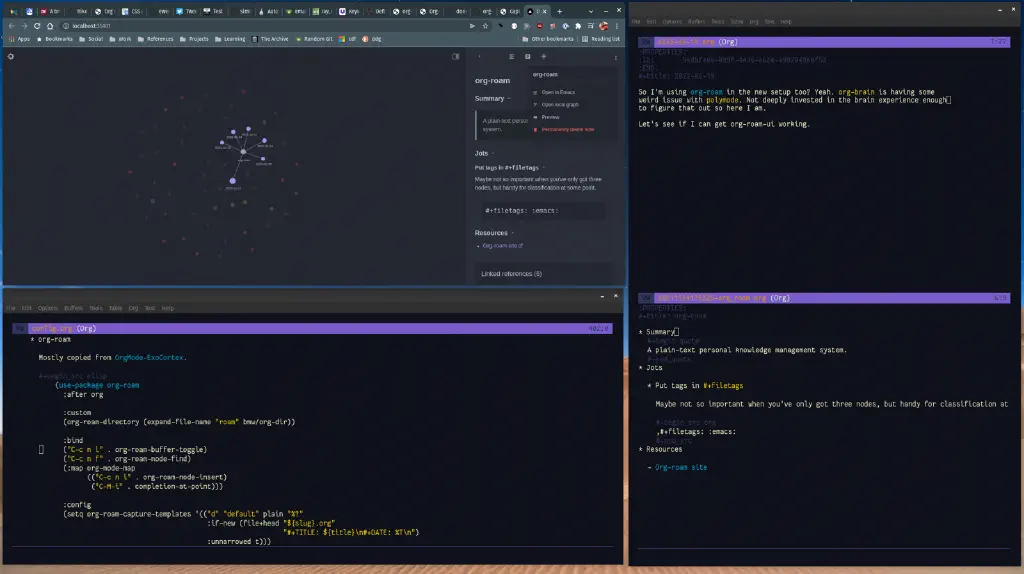Image resolution: width=1024 pixels, height=574 pixels.
Task: Open the Random Git bookmark
Action: (315, 39)
